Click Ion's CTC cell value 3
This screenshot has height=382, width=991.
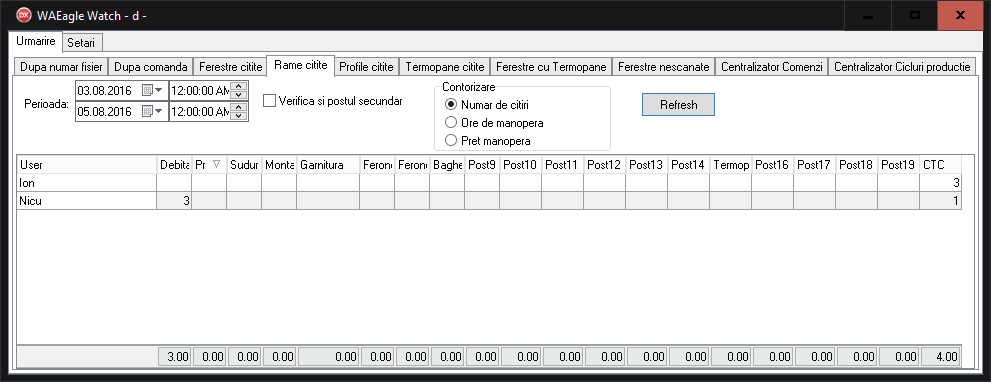pyautogui.click(x=941, y=183)
